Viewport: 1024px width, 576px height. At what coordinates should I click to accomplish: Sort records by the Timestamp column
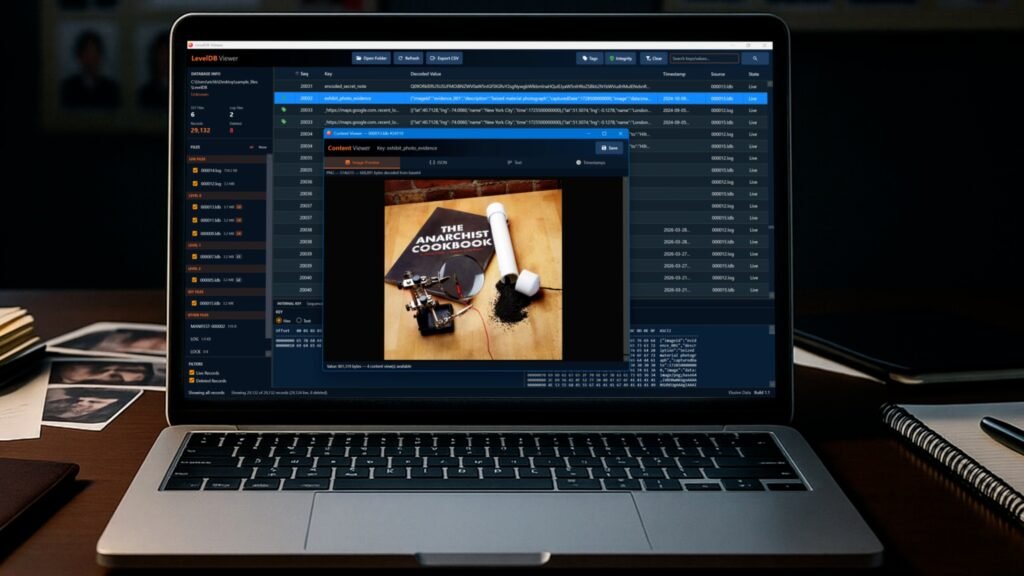[674, 74]
